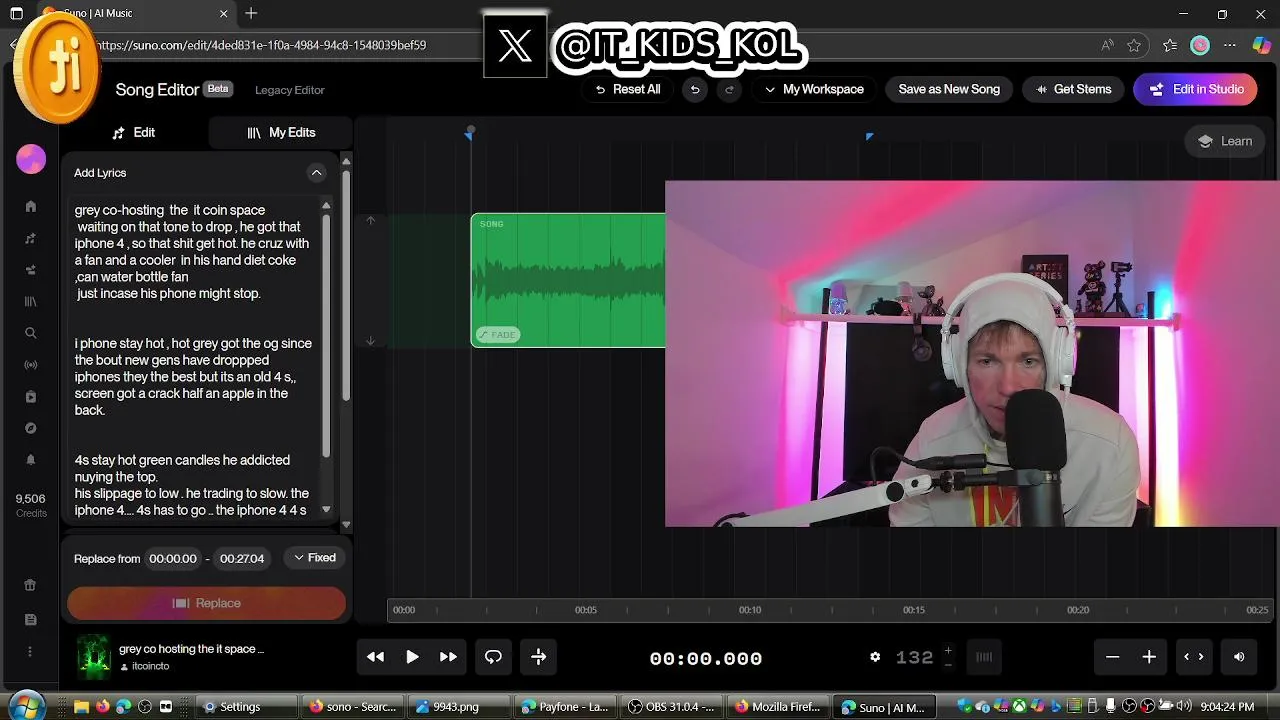Click Save as New Song
Image resolution: width=1280 pixels, height=720 pixels.
949,89
